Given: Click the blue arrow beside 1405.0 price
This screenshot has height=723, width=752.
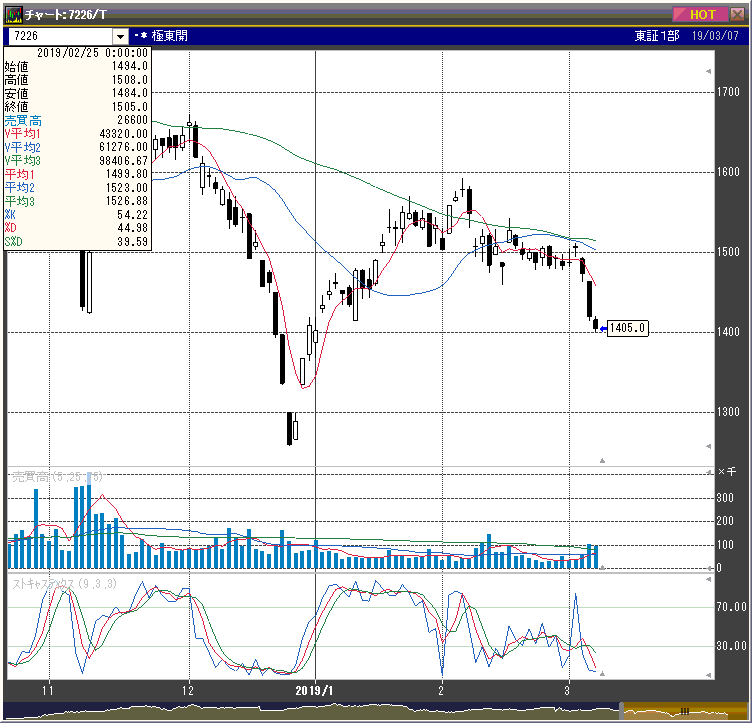Looking at the screenshot, I should (x=603, y=329).
